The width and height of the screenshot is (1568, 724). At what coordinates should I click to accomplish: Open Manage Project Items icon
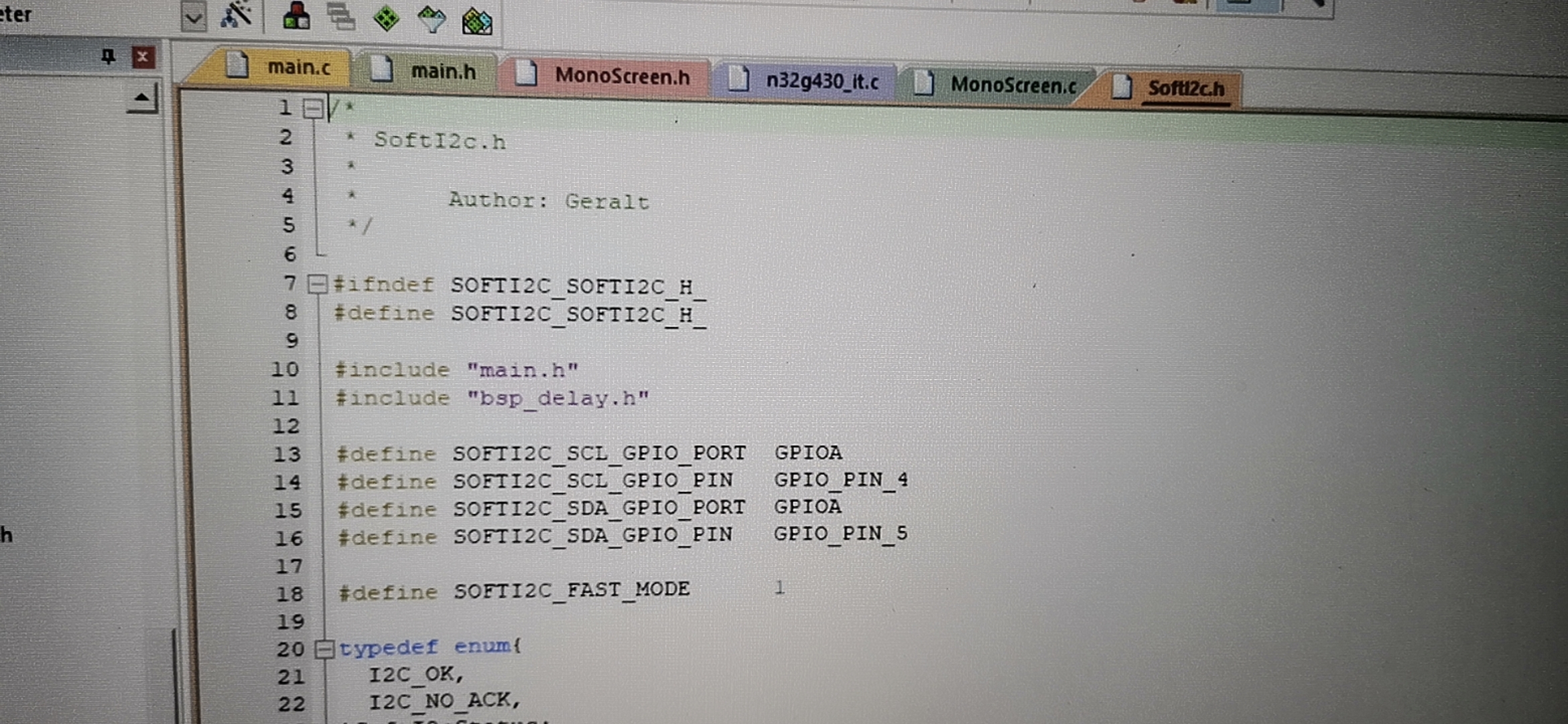296,16
